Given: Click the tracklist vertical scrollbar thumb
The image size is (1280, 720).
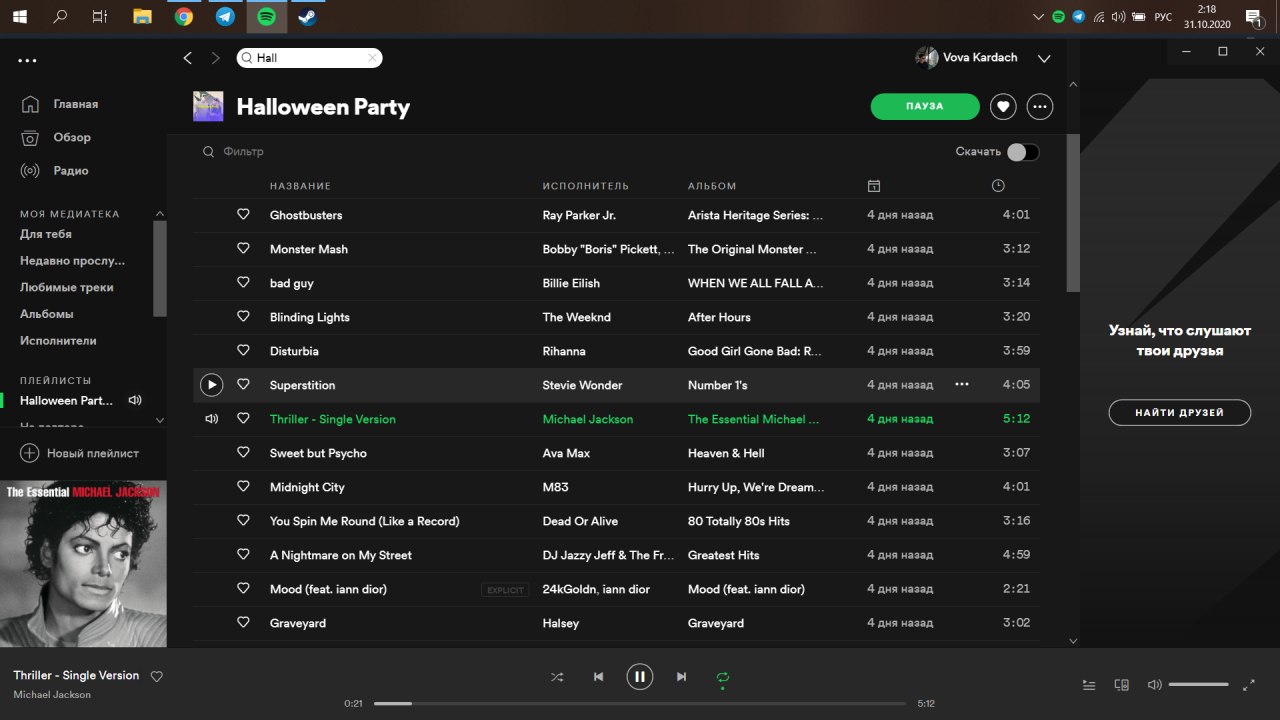Looking at the screenshot, I should click(x=1074, y=212).
